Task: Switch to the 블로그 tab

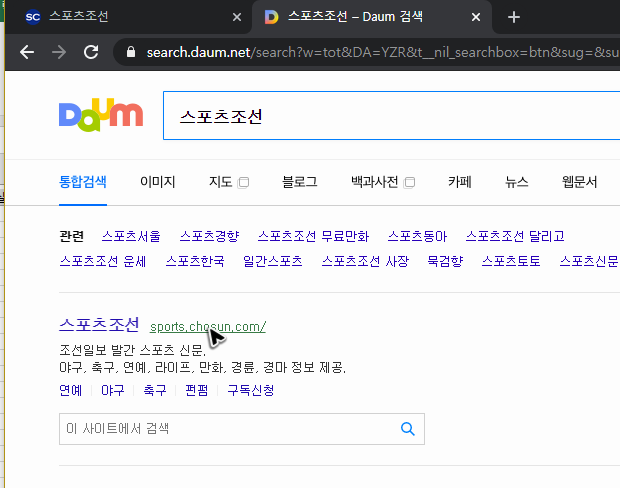Action: click(299, 182)
